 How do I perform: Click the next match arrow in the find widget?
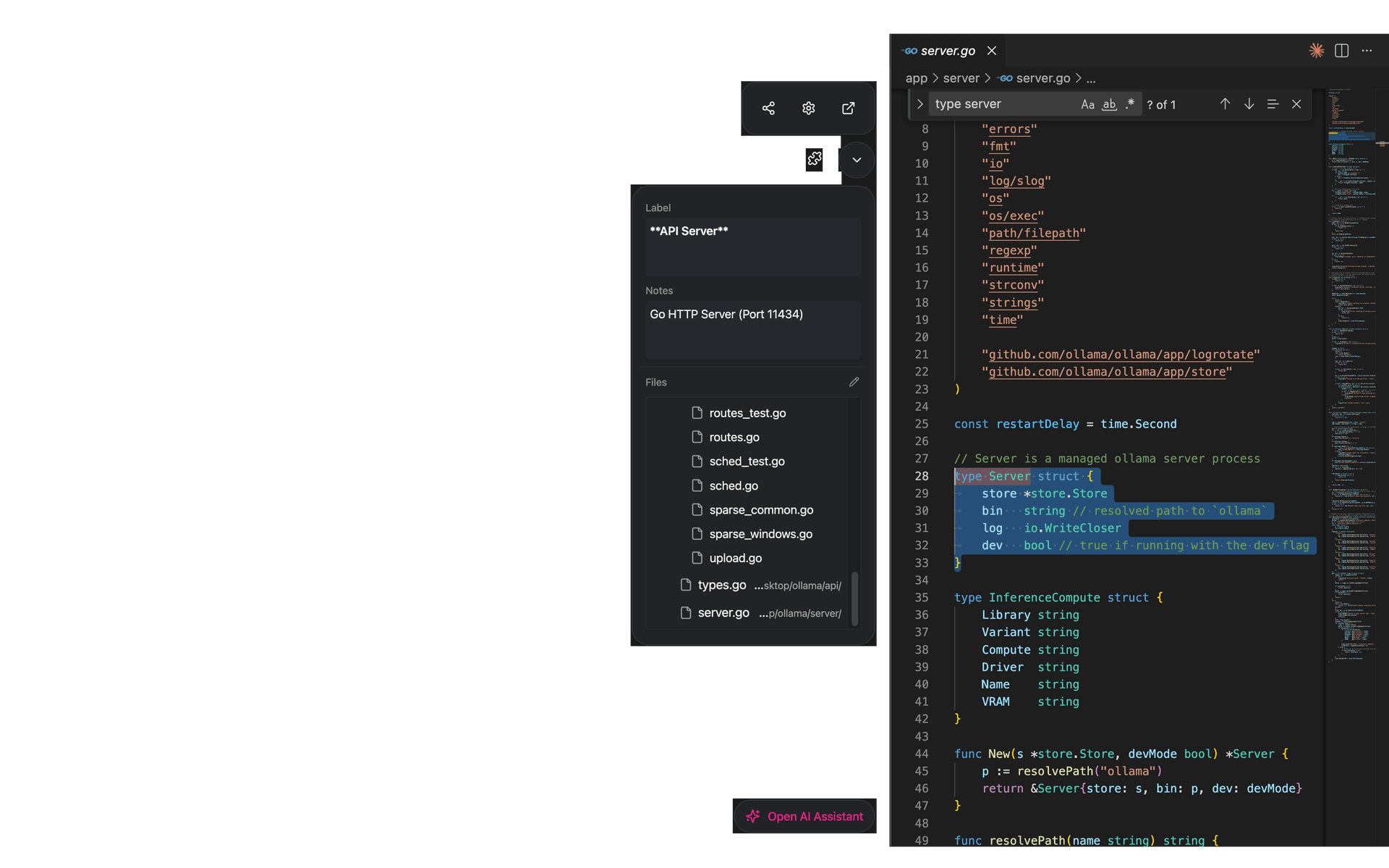[x=1249, y=104]
